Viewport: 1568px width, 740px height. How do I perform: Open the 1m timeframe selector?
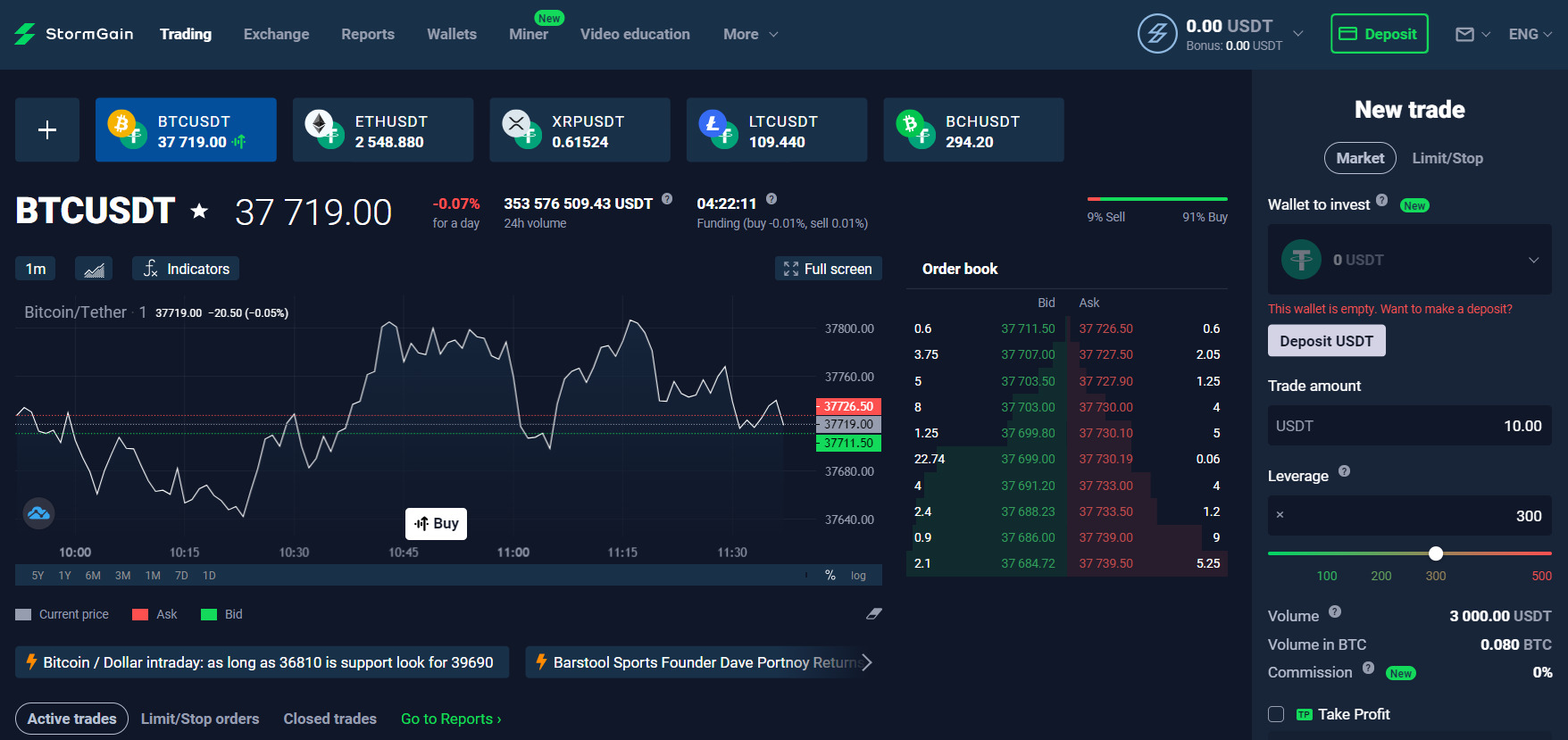point(36,269)
